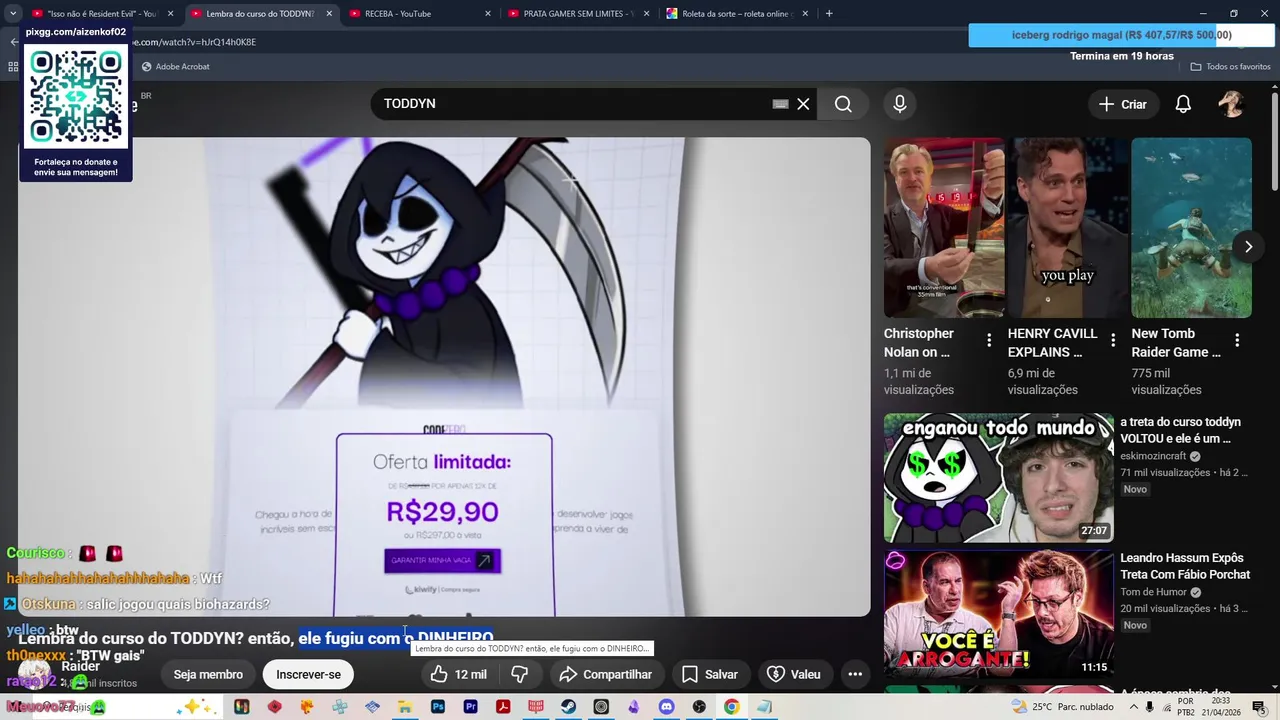The image size is (1280, 720).
Task: Open the Chrome tab search dropdown
Action: click(x=13, y=14)
